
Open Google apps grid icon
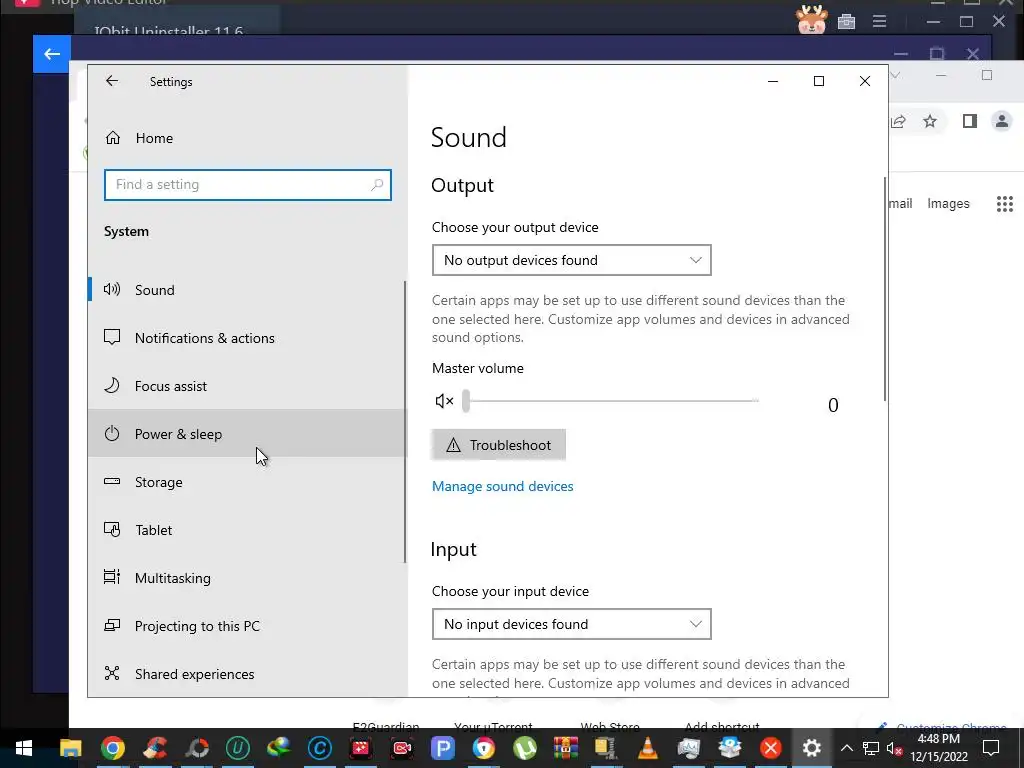click(x=1005, y=204)
